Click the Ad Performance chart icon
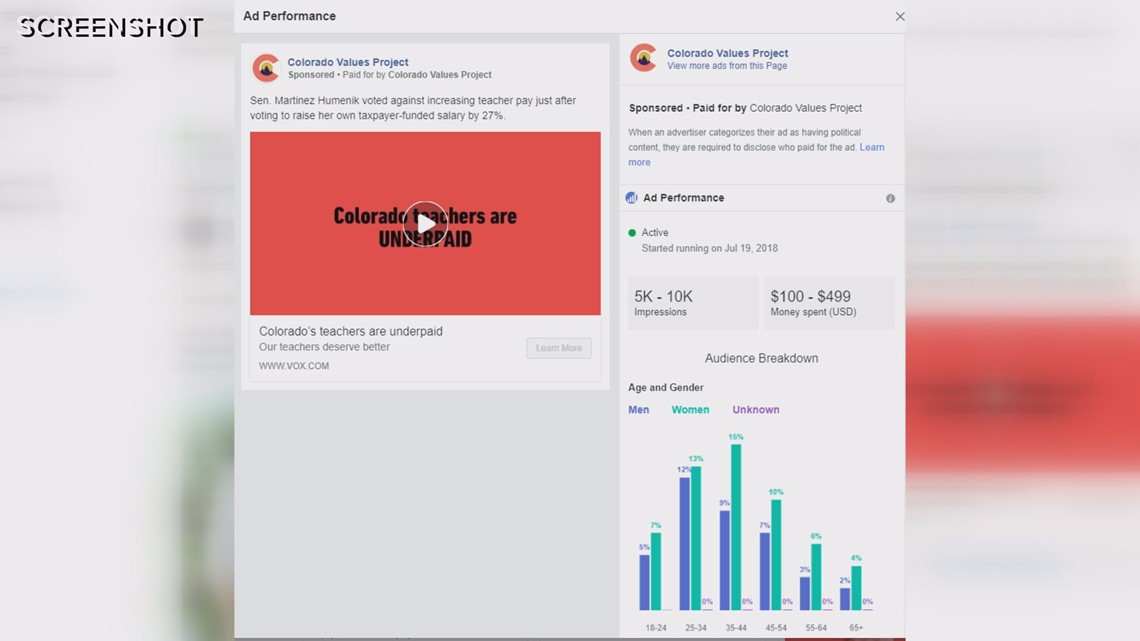Image resolution: width=1140 pixels, height=641 pixels. click(631, 198)
